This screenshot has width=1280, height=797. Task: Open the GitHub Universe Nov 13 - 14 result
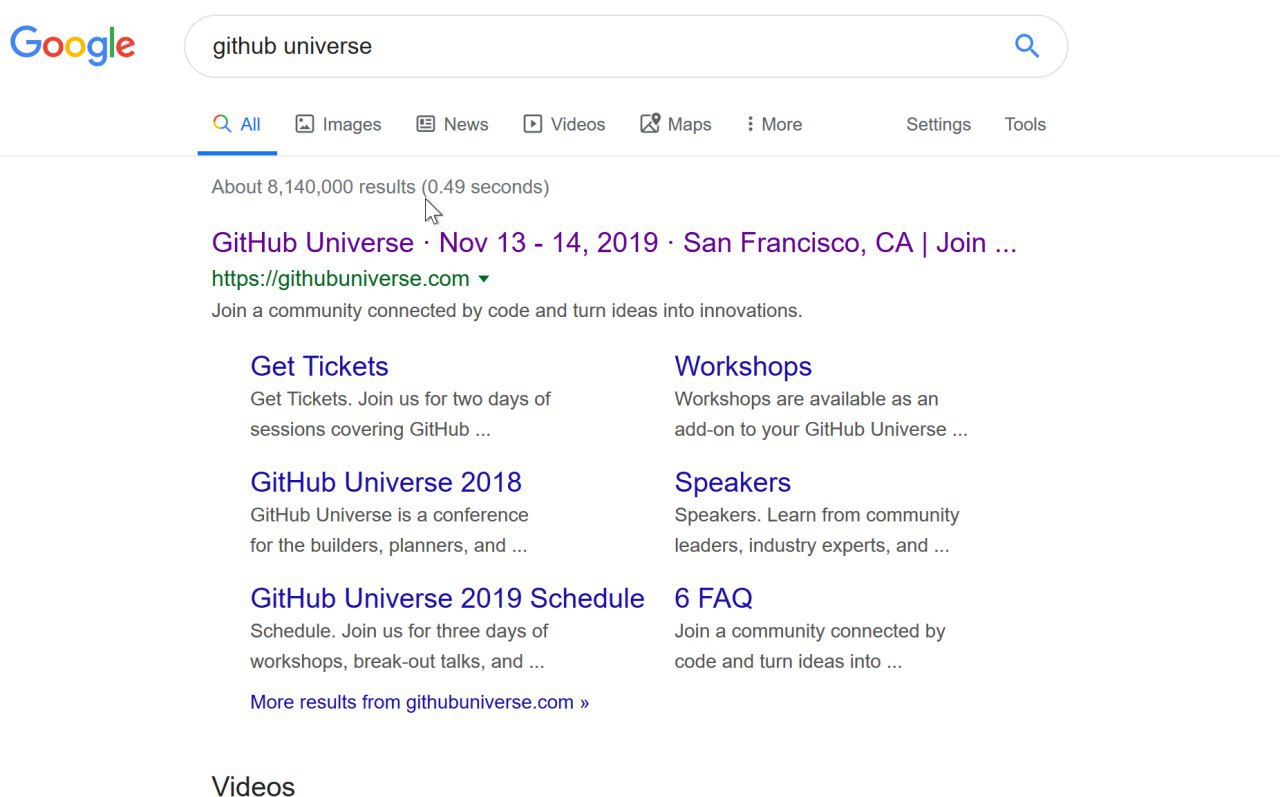pos(614,243)
